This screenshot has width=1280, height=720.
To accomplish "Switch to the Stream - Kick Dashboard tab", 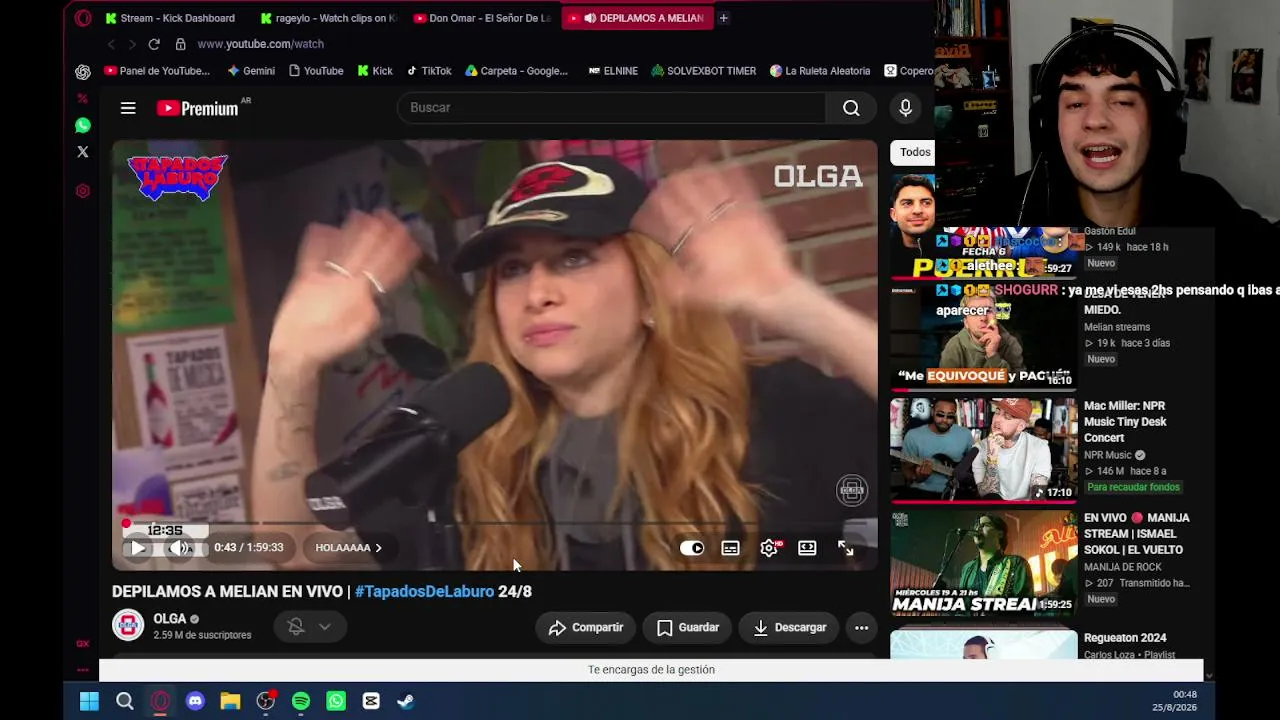I will tap(170, 18).
